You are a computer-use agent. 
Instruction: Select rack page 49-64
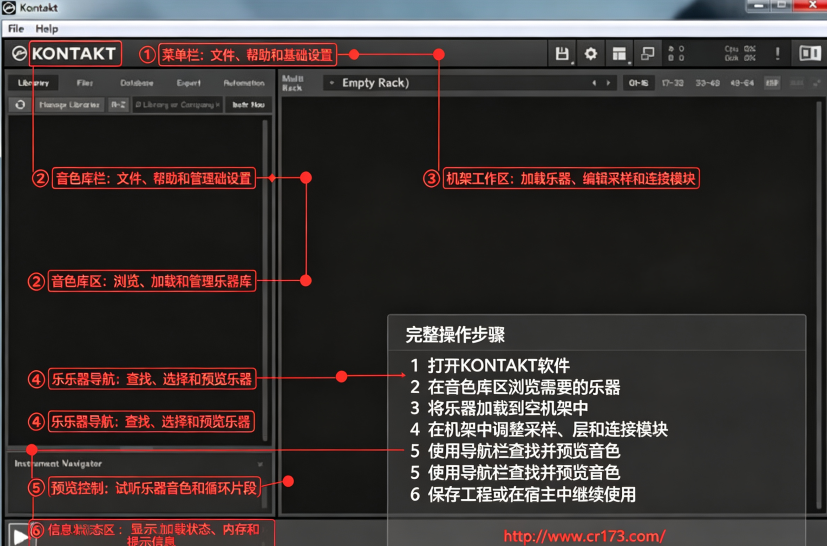pos(742,83)
